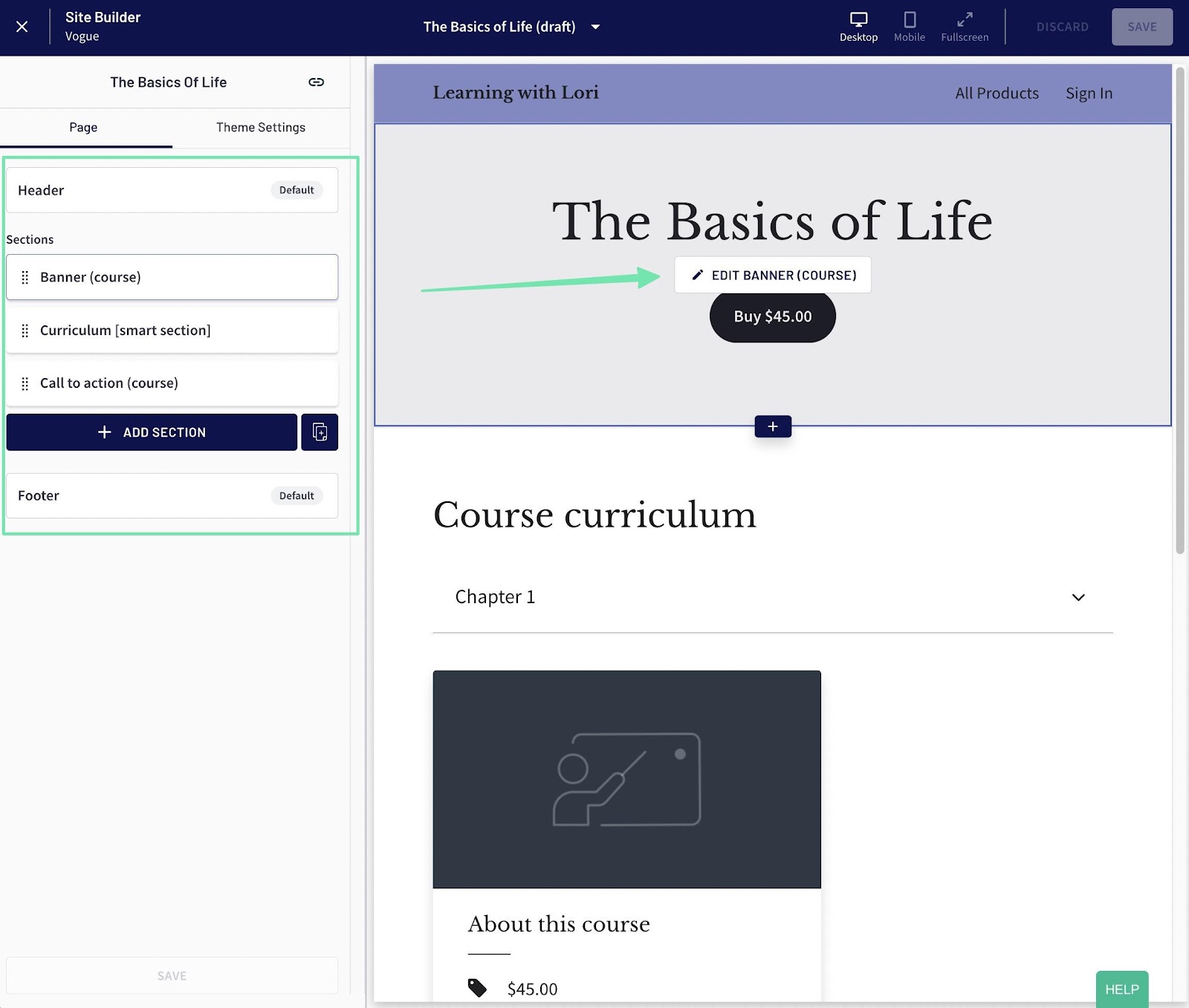
Task: Click the price tag icon next to $45.00
Action: (477, 989)
